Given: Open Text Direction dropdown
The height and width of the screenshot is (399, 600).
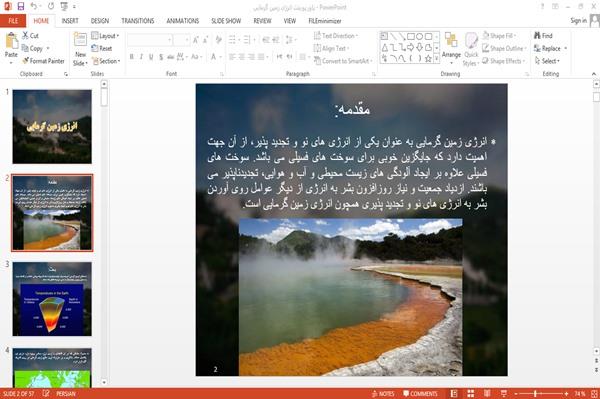Looking at the screenshot, I should [x=336, y=36].
